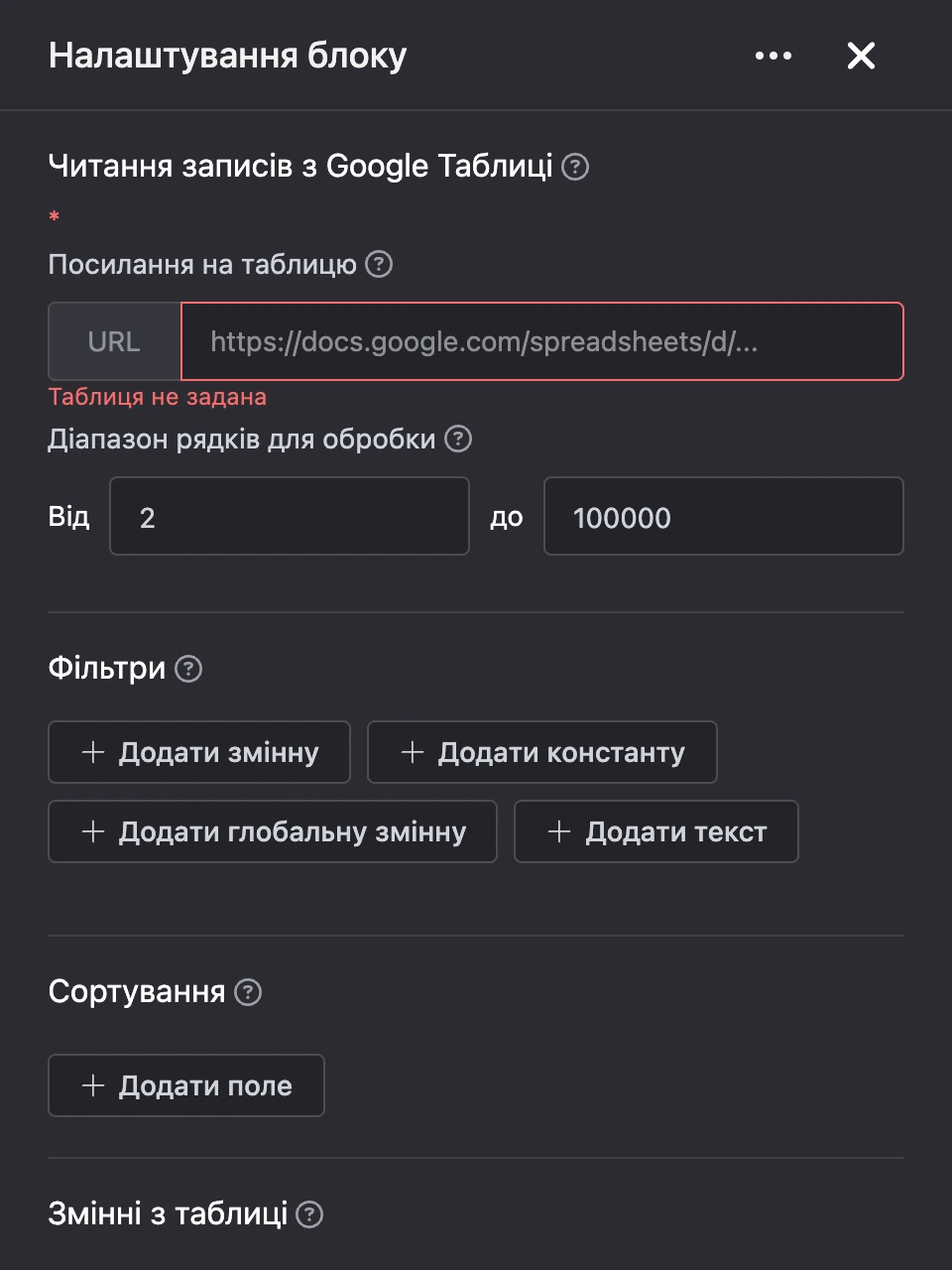Click Додати поле button

coord(186,1085)
